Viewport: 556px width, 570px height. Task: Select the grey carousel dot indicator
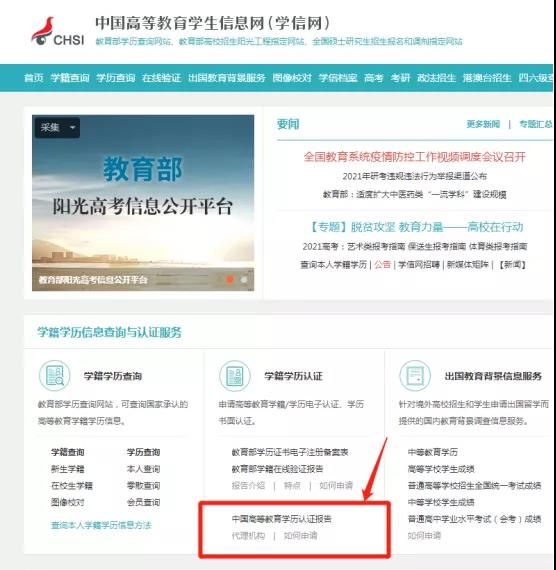tap(244, 280)
